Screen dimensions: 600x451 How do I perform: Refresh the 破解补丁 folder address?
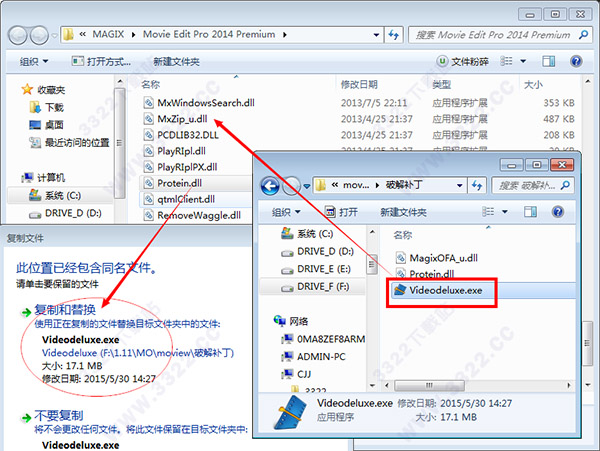[477, 186]
